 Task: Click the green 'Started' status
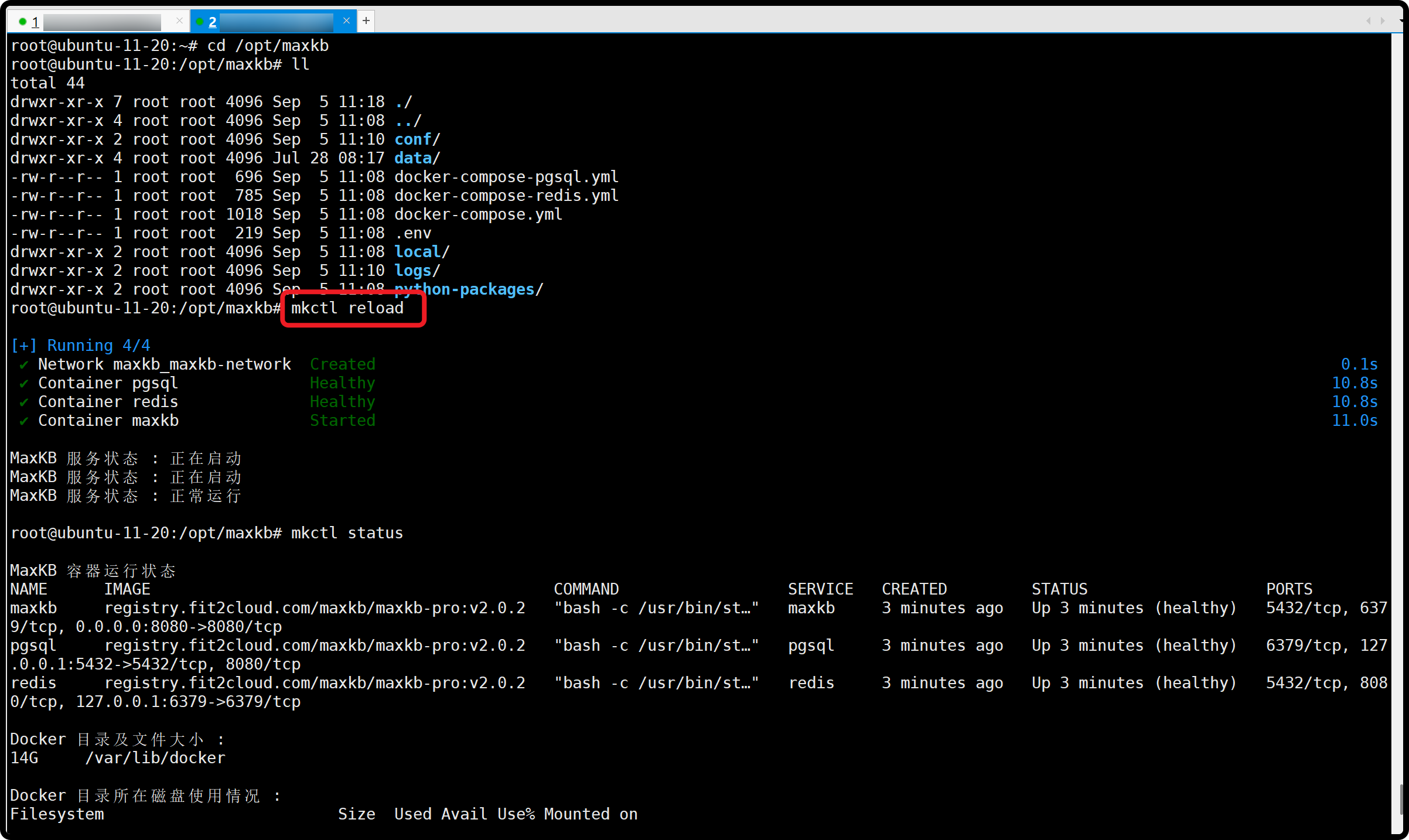pyautogui.click(x=343, y=421)
